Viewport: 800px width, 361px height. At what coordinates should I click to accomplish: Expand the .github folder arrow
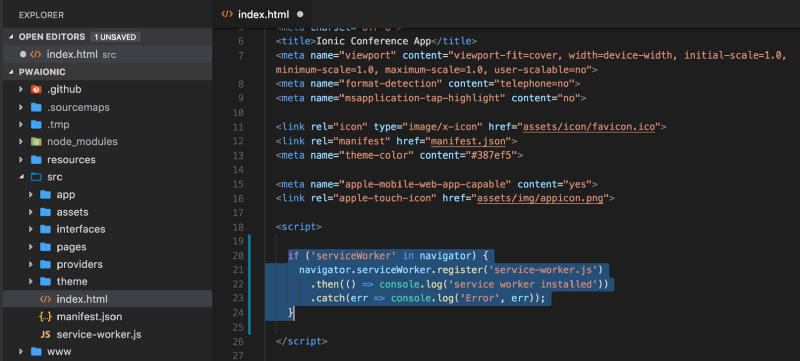[x=21, y=90]
